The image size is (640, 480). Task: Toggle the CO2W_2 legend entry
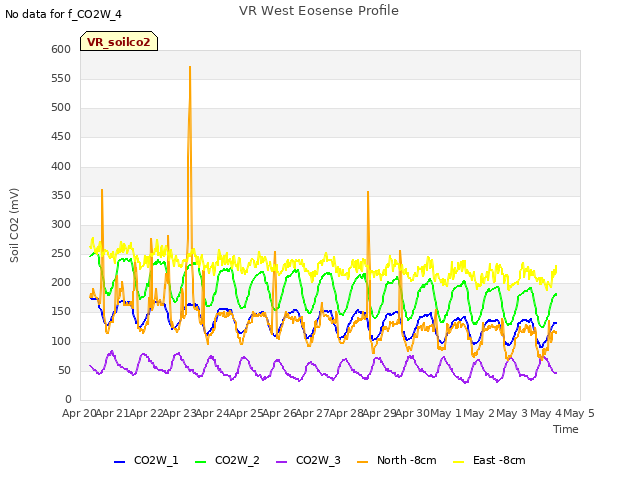[x=227, y=460]
